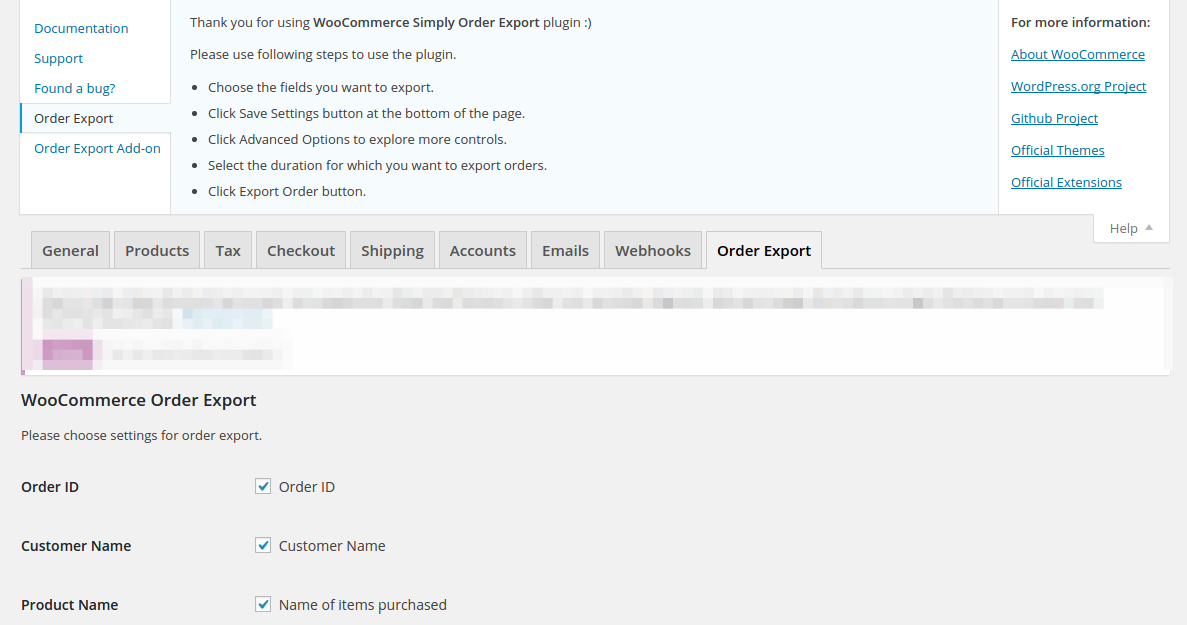
Task: Switch to the Products settings tab
Action: 157,250
